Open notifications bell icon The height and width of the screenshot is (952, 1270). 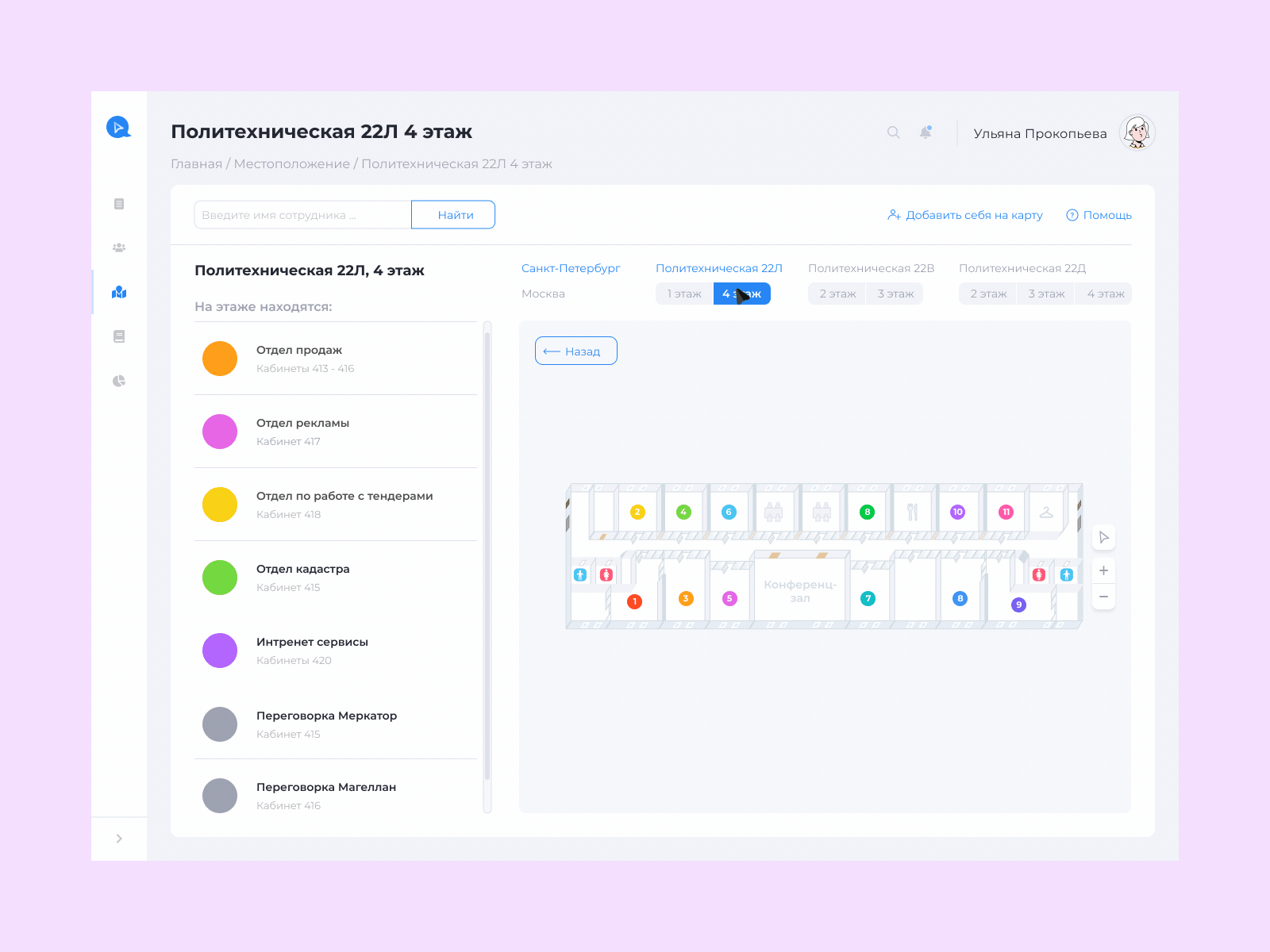point(926,132)
